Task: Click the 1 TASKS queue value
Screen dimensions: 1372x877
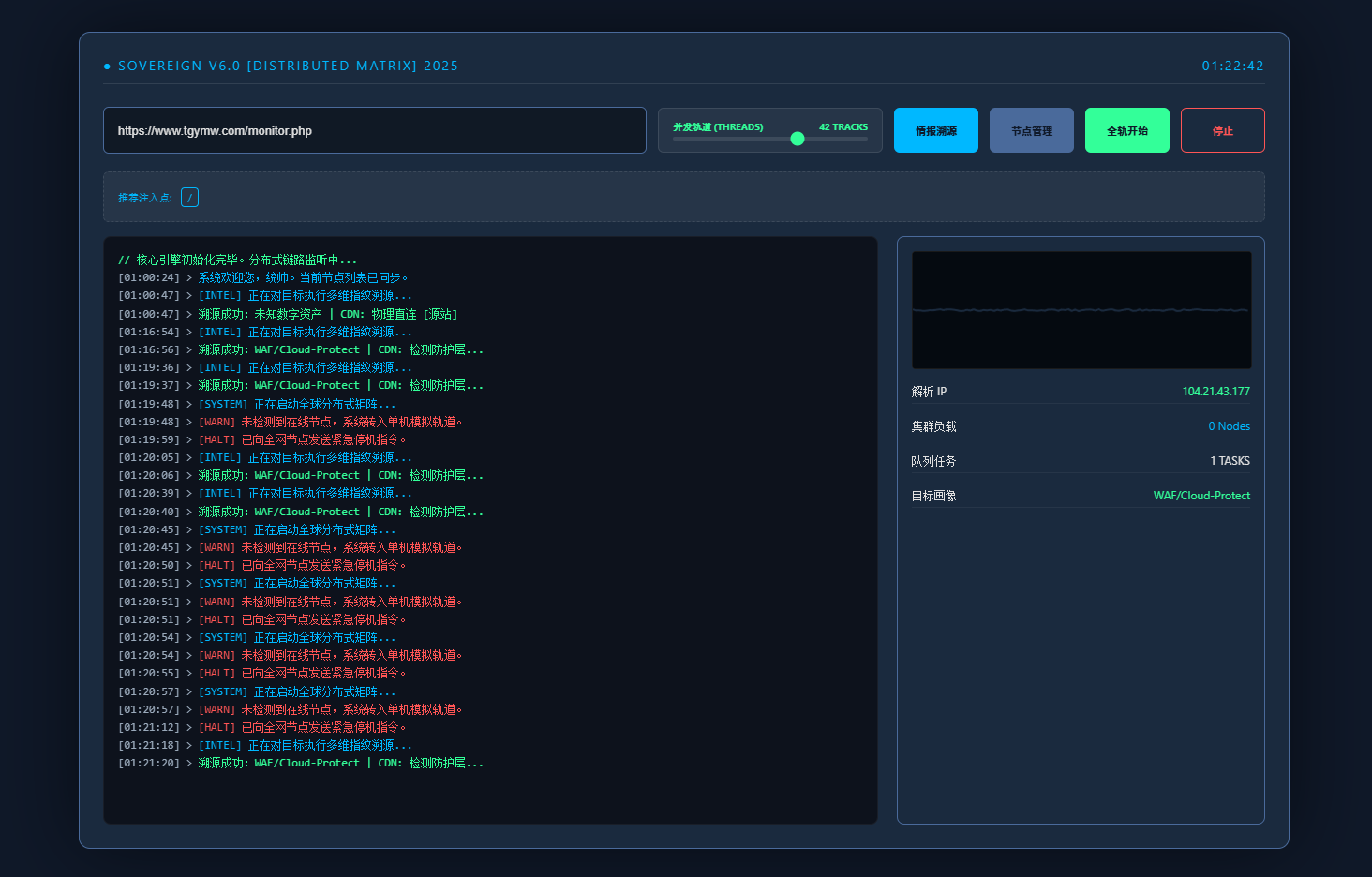Action: 1230,461
